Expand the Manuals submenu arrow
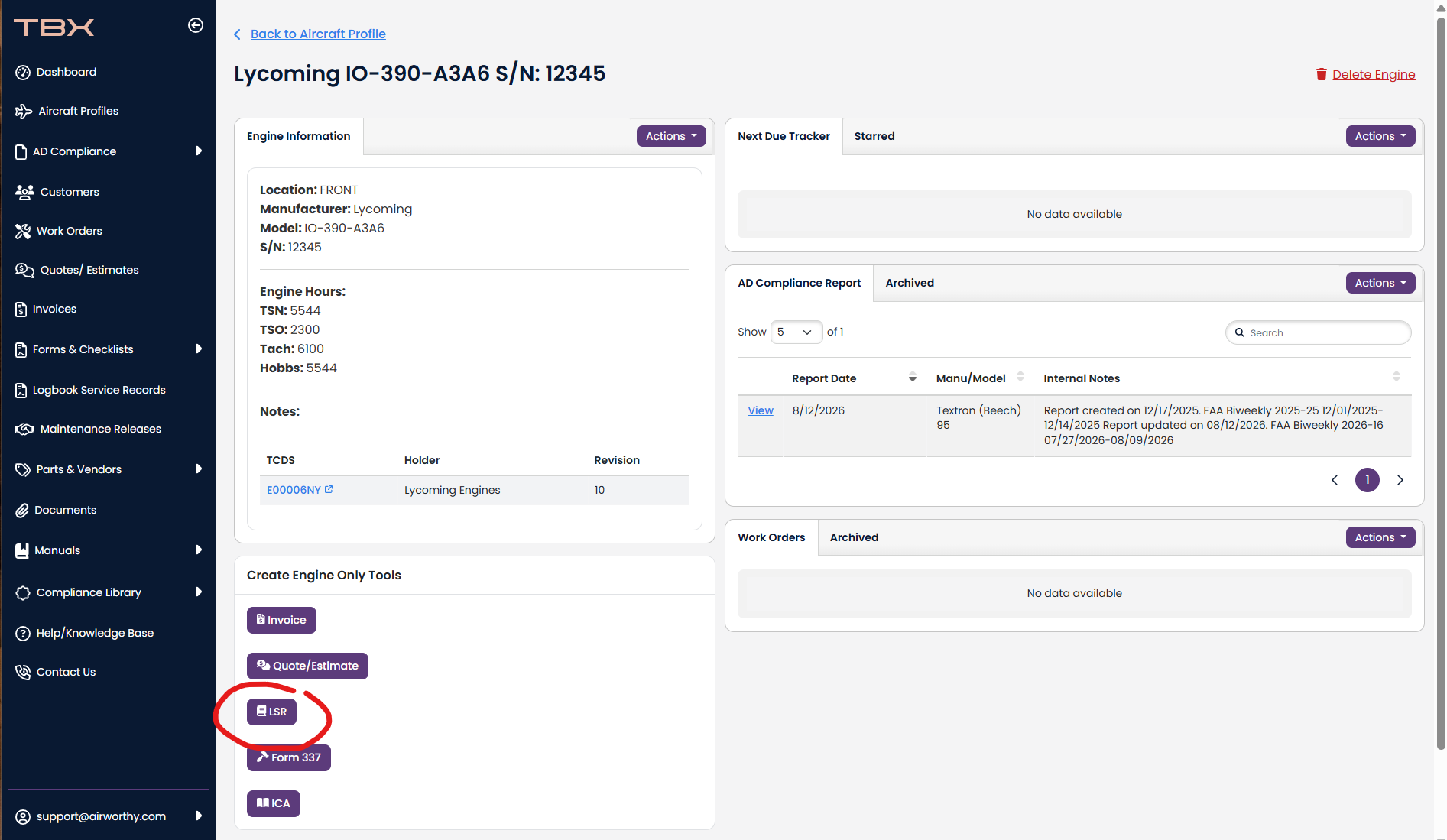Screen dimensions: 1447x840 (x=199, y=550)
